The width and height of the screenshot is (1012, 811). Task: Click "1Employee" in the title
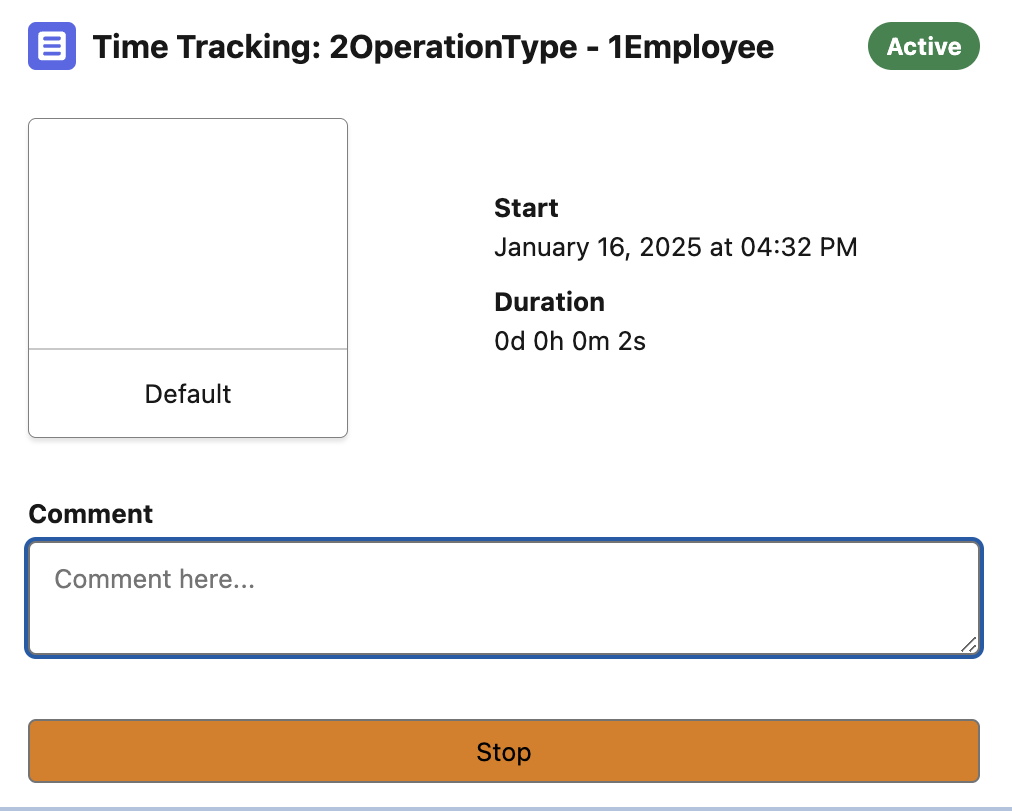(691, 47)
